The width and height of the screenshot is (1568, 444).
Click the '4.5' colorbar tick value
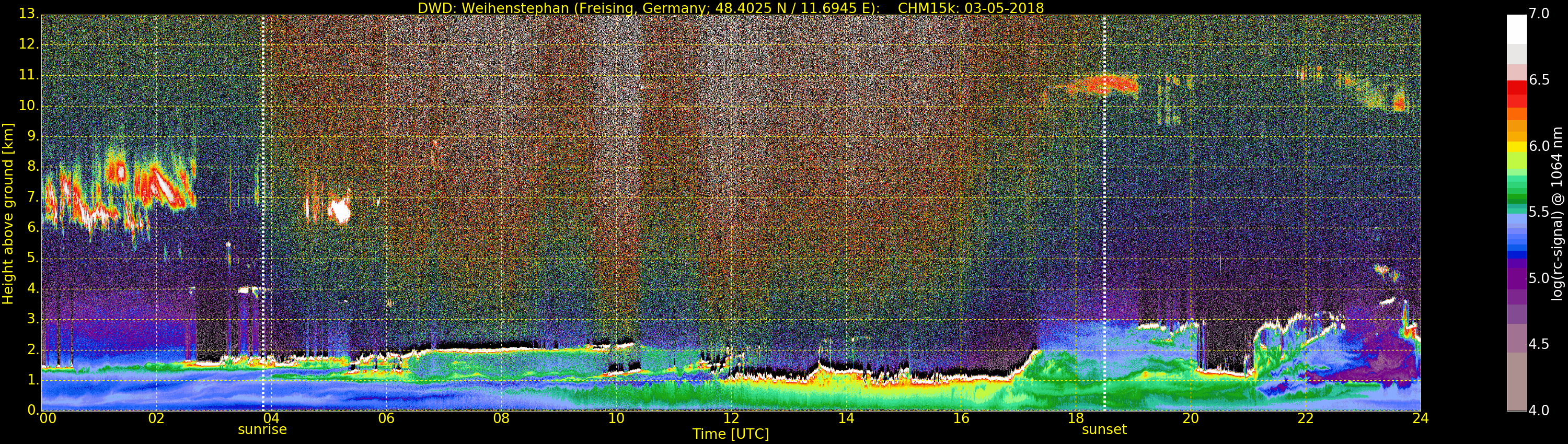point(1539,344)
